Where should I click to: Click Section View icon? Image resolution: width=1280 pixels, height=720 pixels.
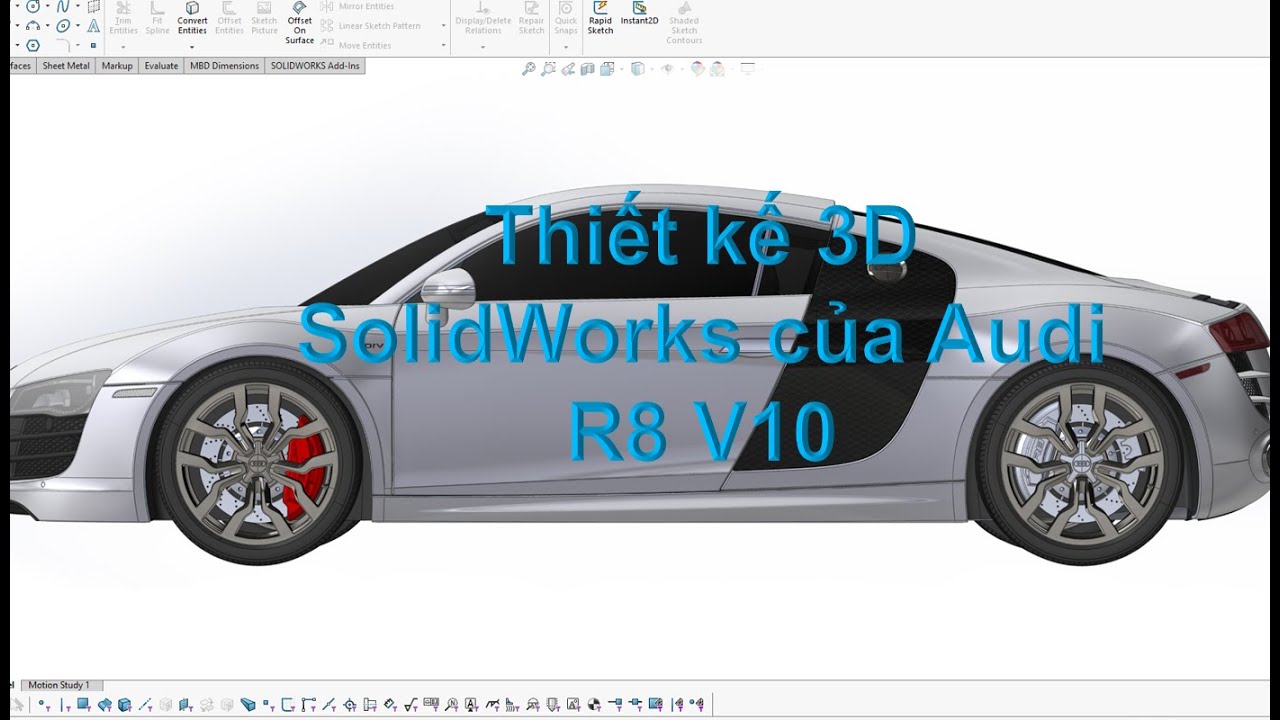(588, 69)
